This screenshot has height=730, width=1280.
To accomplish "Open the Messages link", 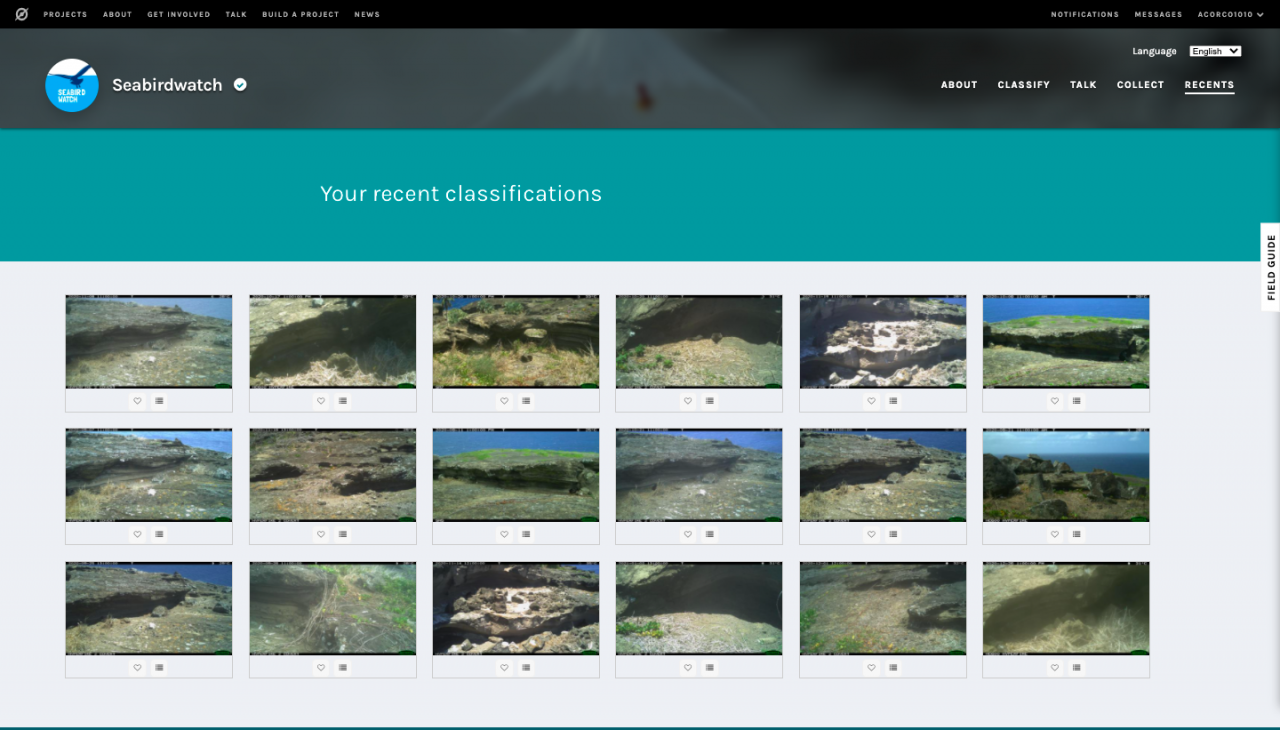I will [x=1158, y=15].
